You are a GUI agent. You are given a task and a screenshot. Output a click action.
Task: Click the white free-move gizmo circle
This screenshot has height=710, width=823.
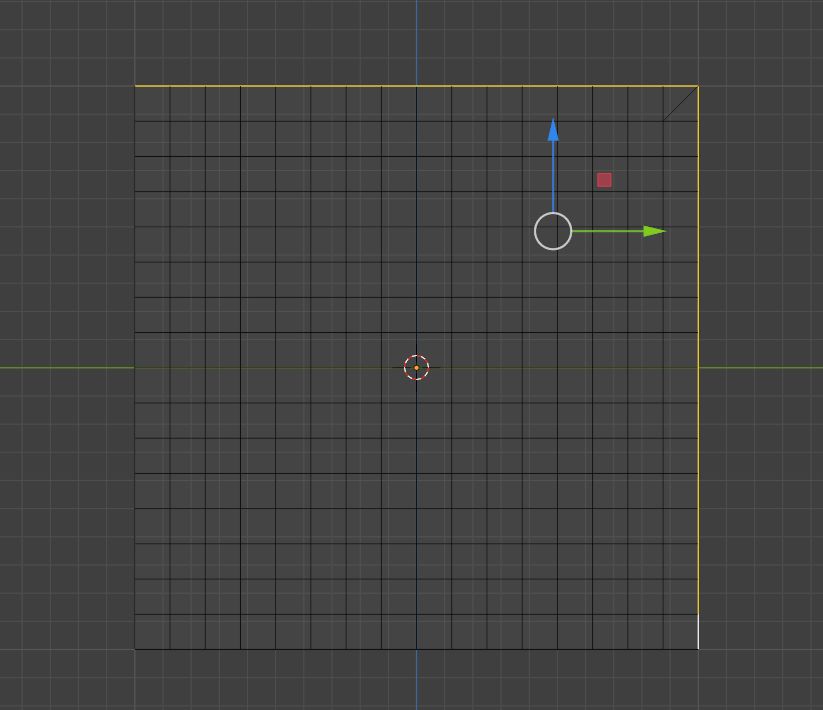pos(553,231)
